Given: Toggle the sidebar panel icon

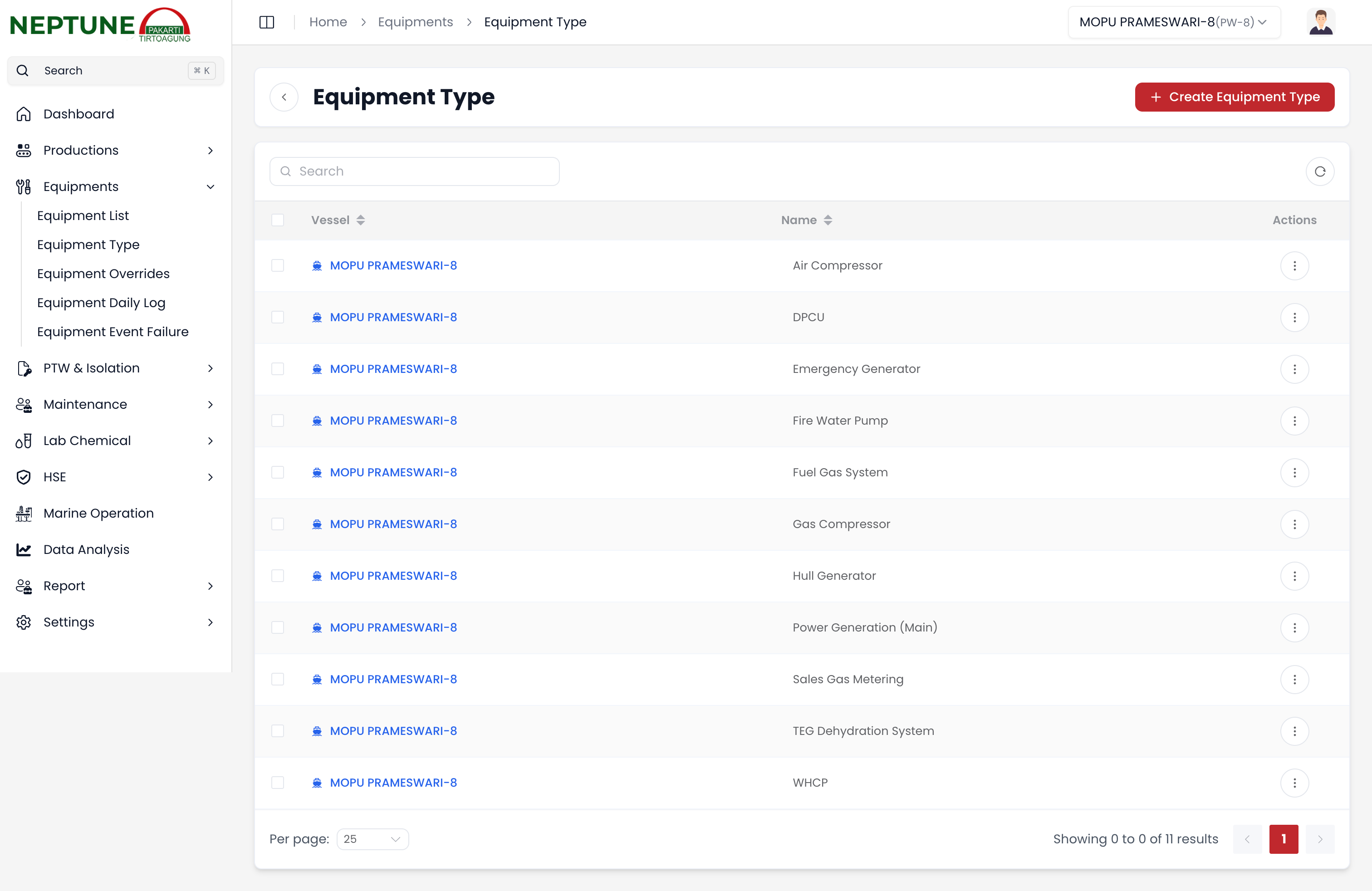Looking at the screenshot, I should pos(266,22).
